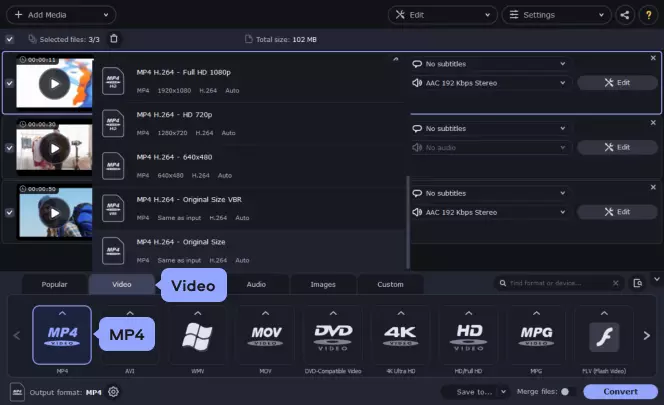This screenshot has height=405, width=664.
Task: Expand presets above the DVD format
Action: pos(333,313)
